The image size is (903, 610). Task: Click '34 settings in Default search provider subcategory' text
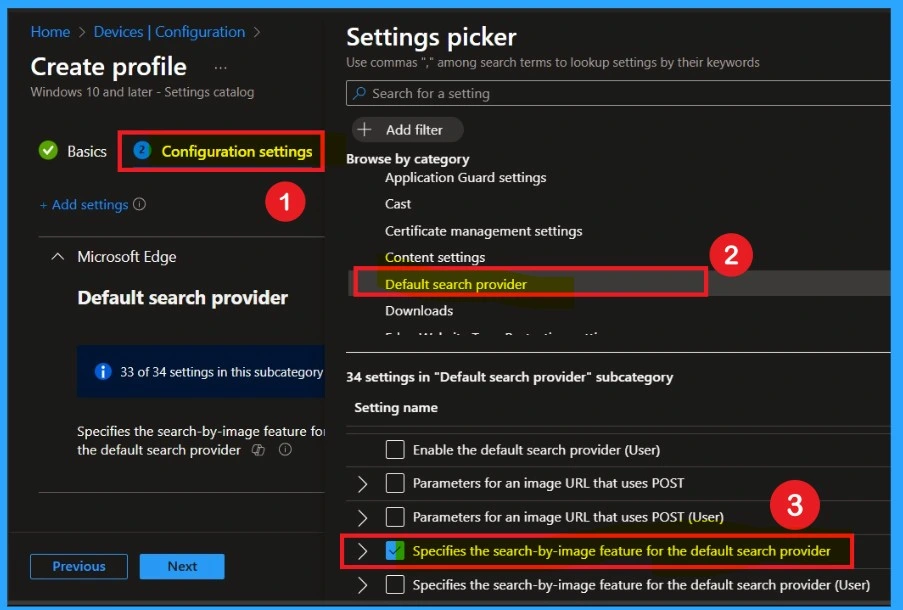510,377
